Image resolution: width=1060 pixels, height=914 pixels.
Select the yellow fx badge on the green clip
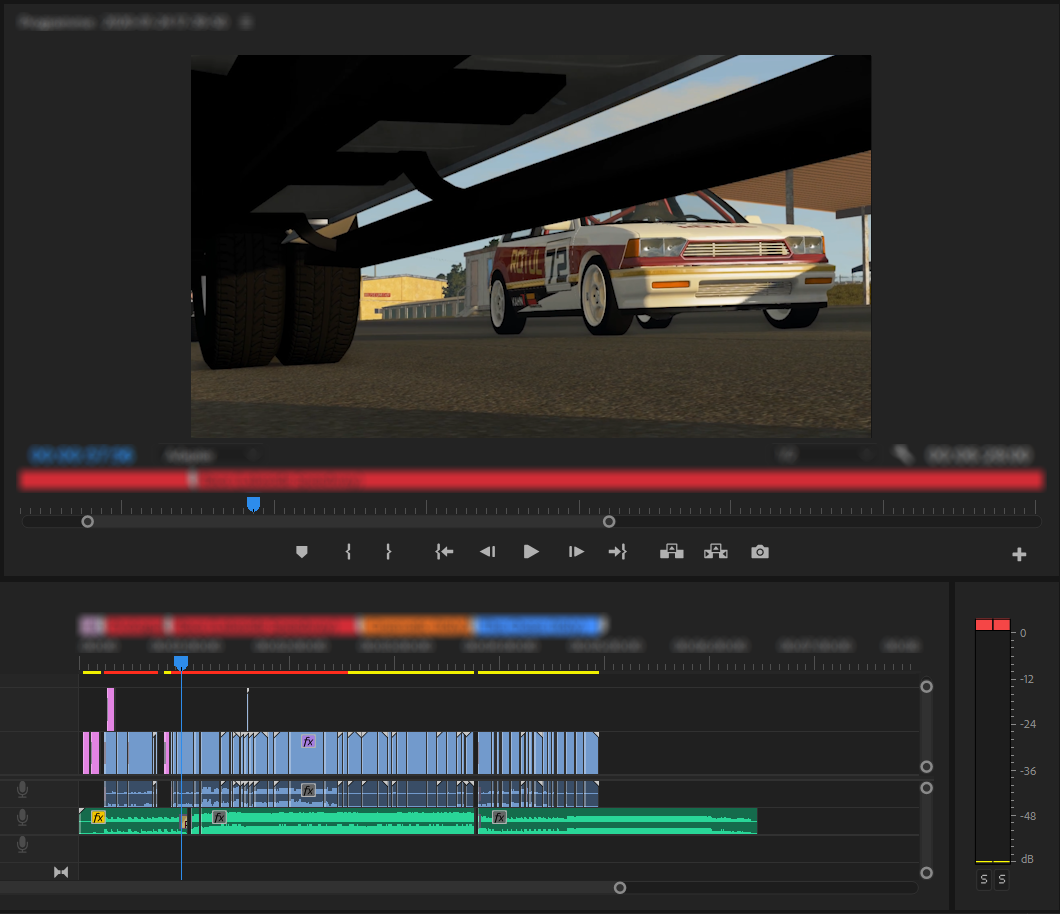coord(98,817)
